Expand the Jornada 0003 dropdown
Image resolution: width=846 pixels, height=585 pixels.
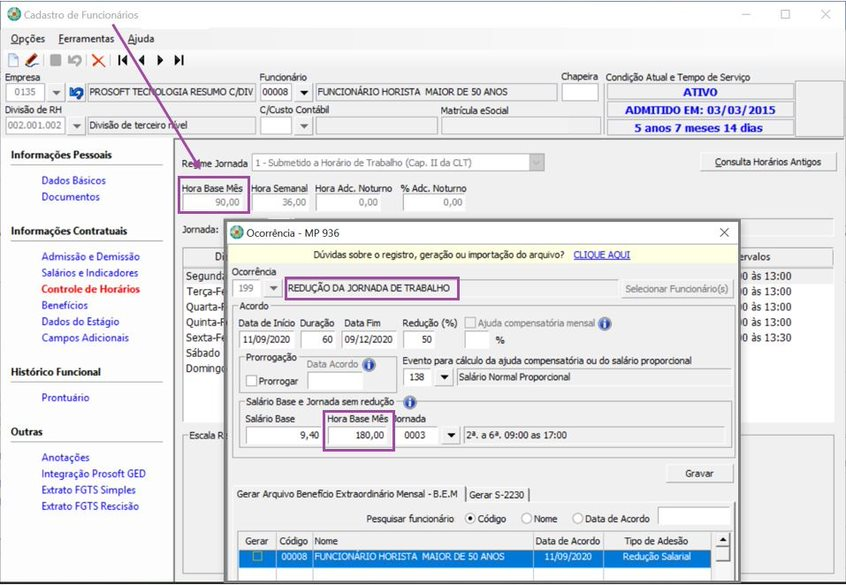click(x=449, y=436)
